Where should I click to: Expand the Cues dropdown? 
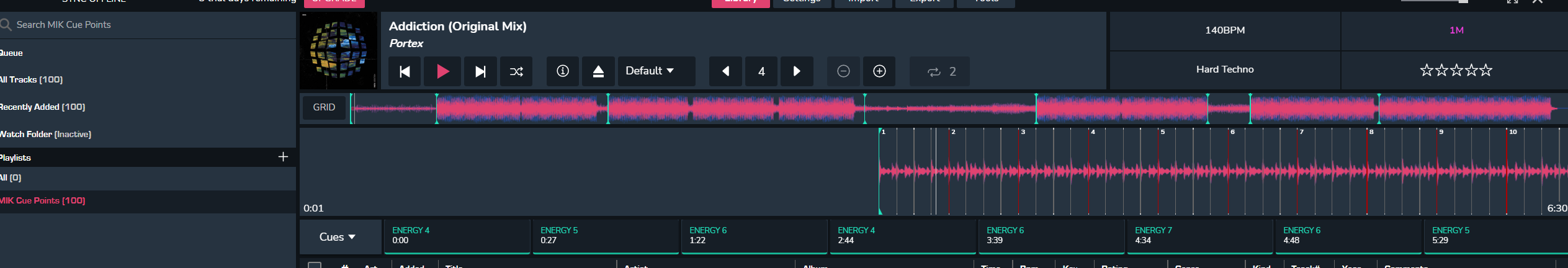coord(338,237)
